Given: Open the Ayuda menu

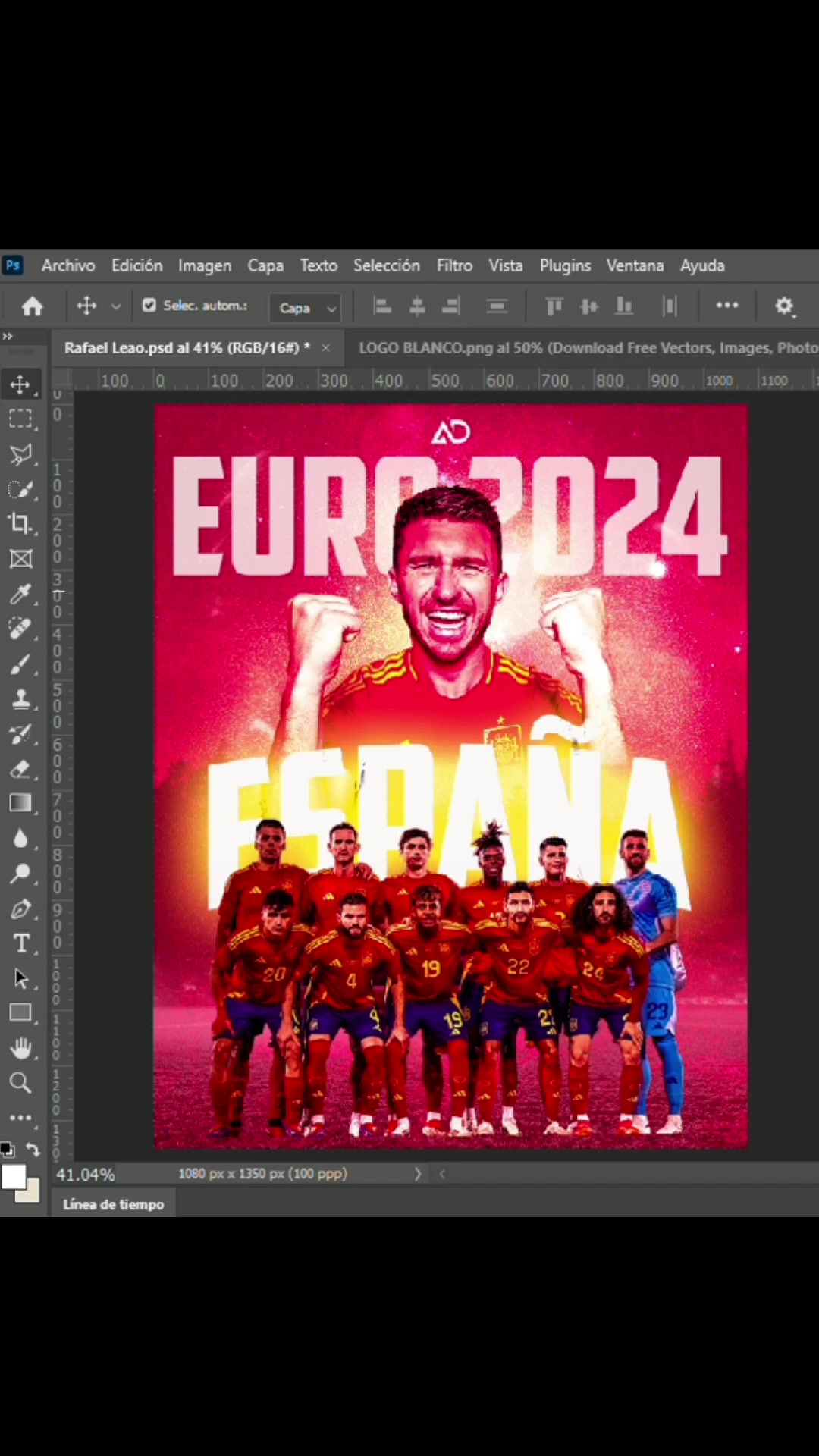Looking at the screenshot, I should tap(702, 265).
